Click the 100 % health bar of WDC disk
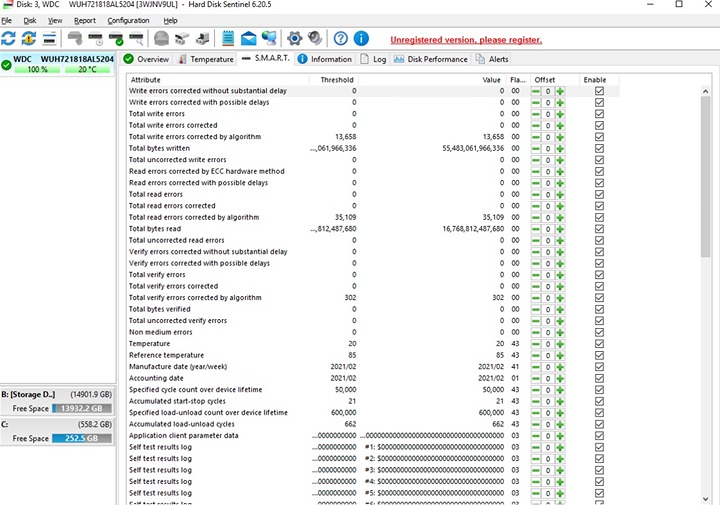 (x=37, y=69)
